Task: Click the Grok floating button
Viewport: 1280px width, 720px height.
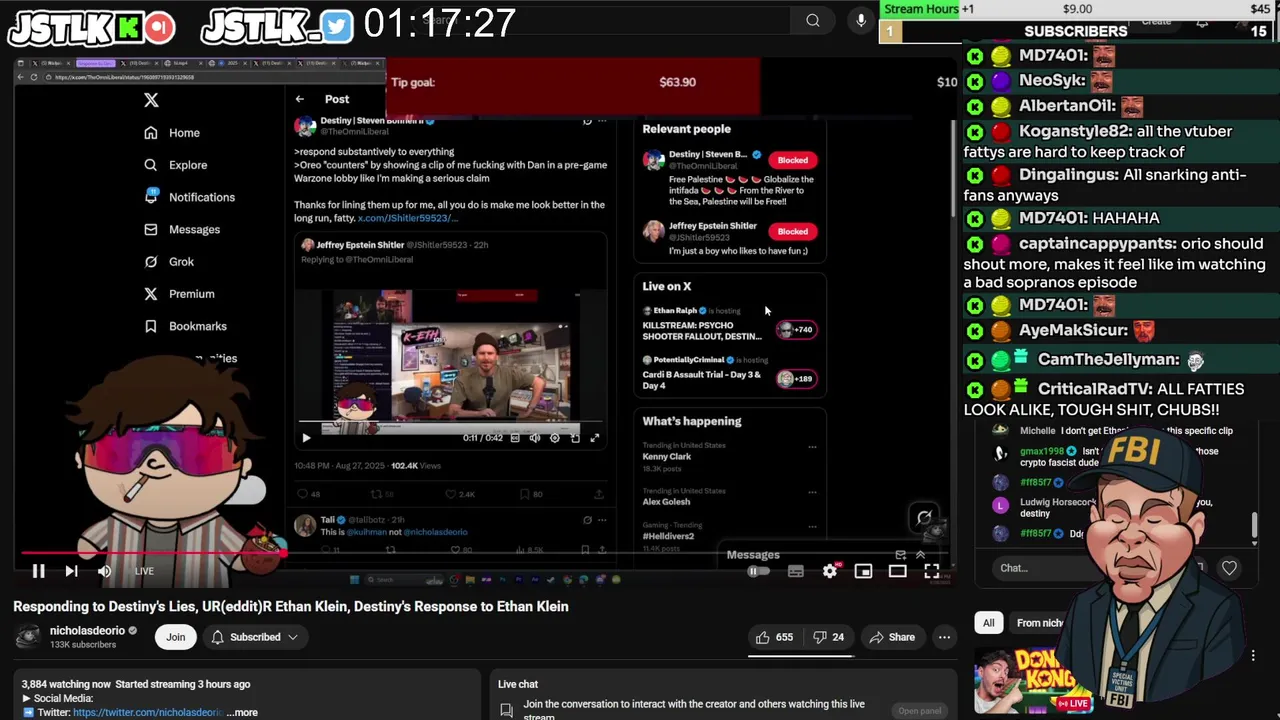Action: (925, 518)
